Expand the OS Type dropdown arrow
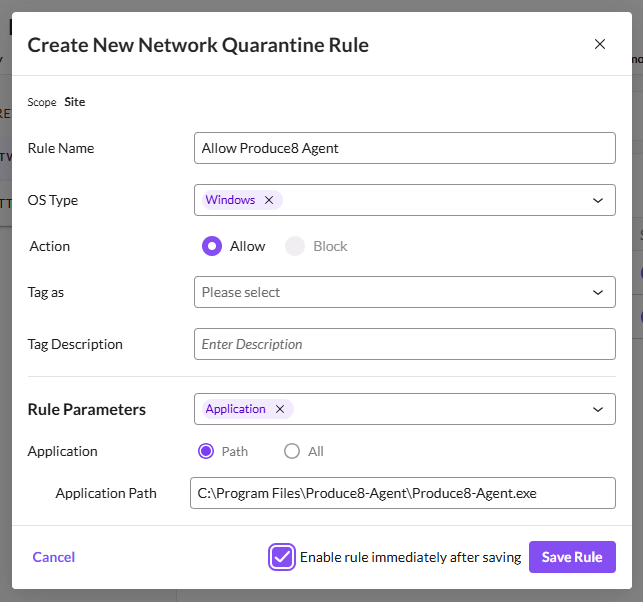Viewport: 643px width, 602px height. point(598,200)
